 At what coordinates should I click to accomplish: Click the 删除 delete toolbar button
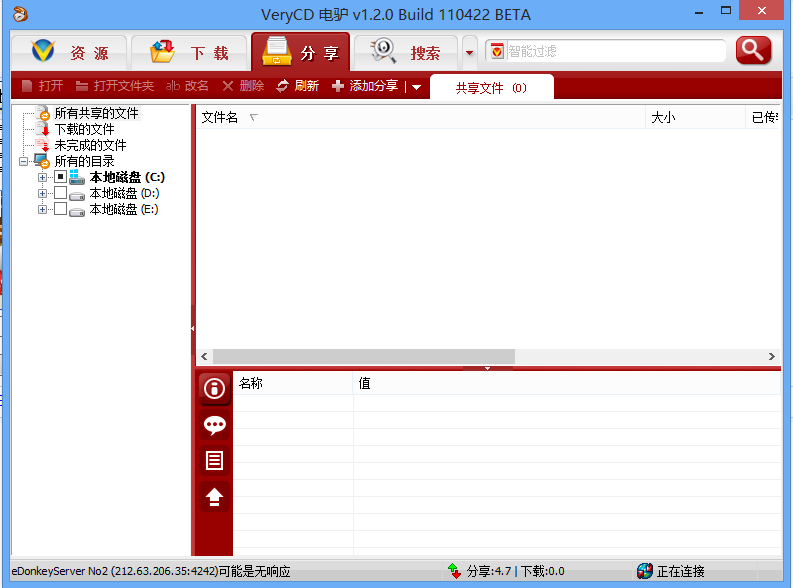tap(243, 86)
